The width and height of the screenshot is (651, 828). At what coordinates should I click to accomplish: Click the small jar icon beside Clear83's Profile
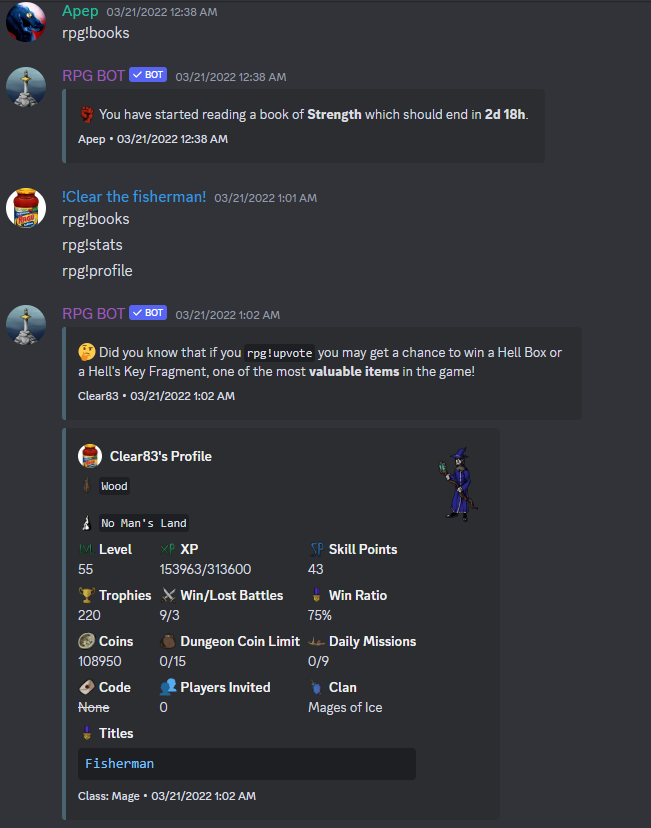click(x=90, y=456)
